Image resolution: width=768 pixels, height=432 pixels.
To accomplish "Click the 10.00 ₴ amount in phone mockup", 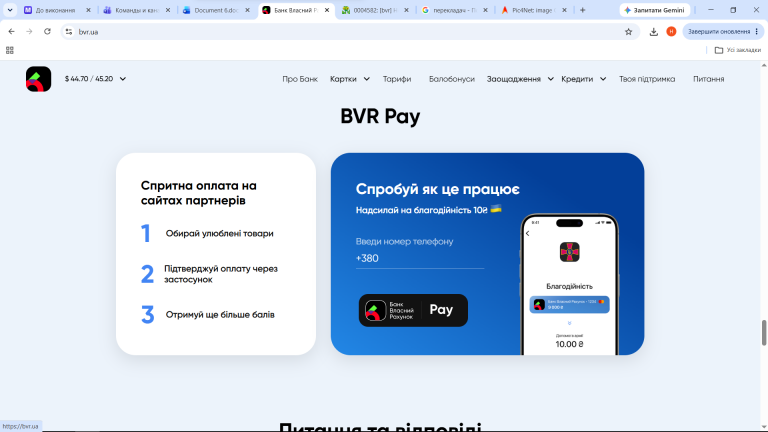I will click(569, 344).
